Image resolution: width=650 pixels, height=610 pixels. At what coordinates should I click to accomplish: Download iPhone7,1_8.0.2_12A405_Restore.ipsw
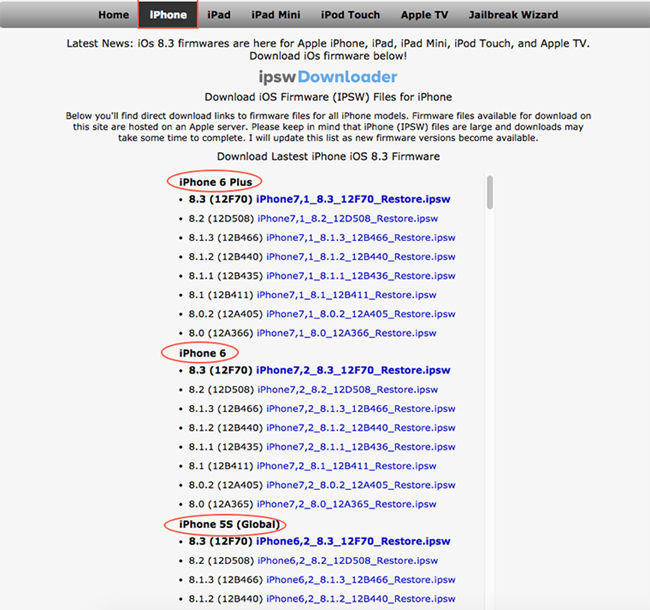(361, 314)
